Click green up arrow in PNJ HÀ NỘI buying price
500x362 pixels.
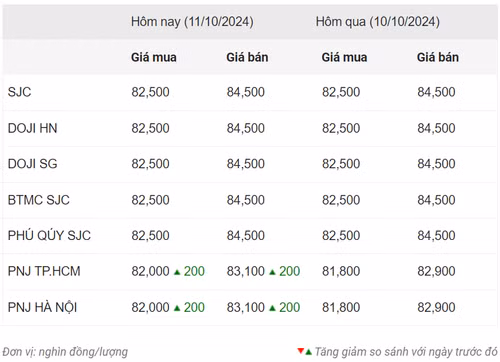[x=177, y=308]
